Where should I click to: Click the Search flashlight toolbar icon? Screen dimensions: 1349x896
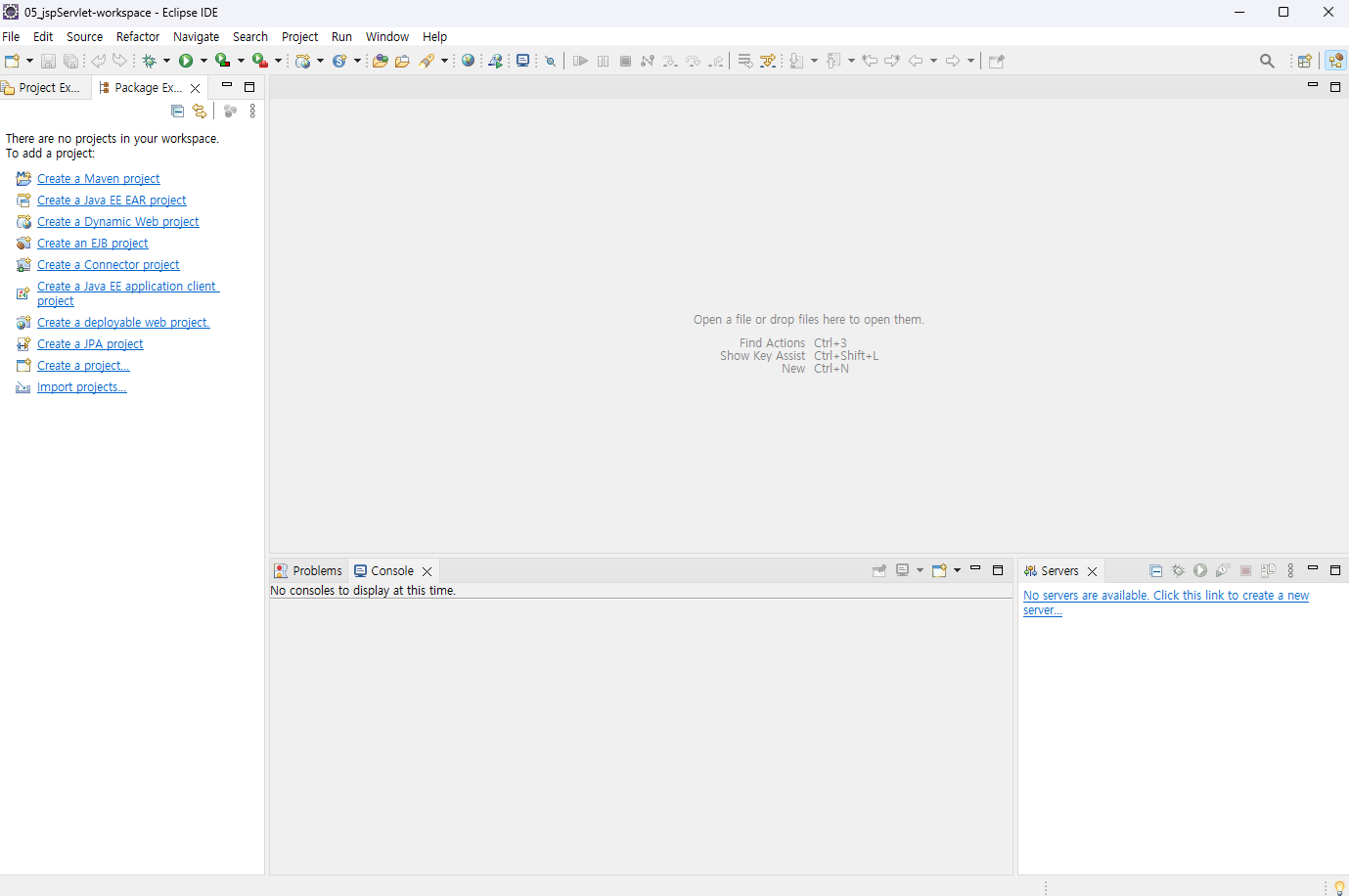(427, 61)
